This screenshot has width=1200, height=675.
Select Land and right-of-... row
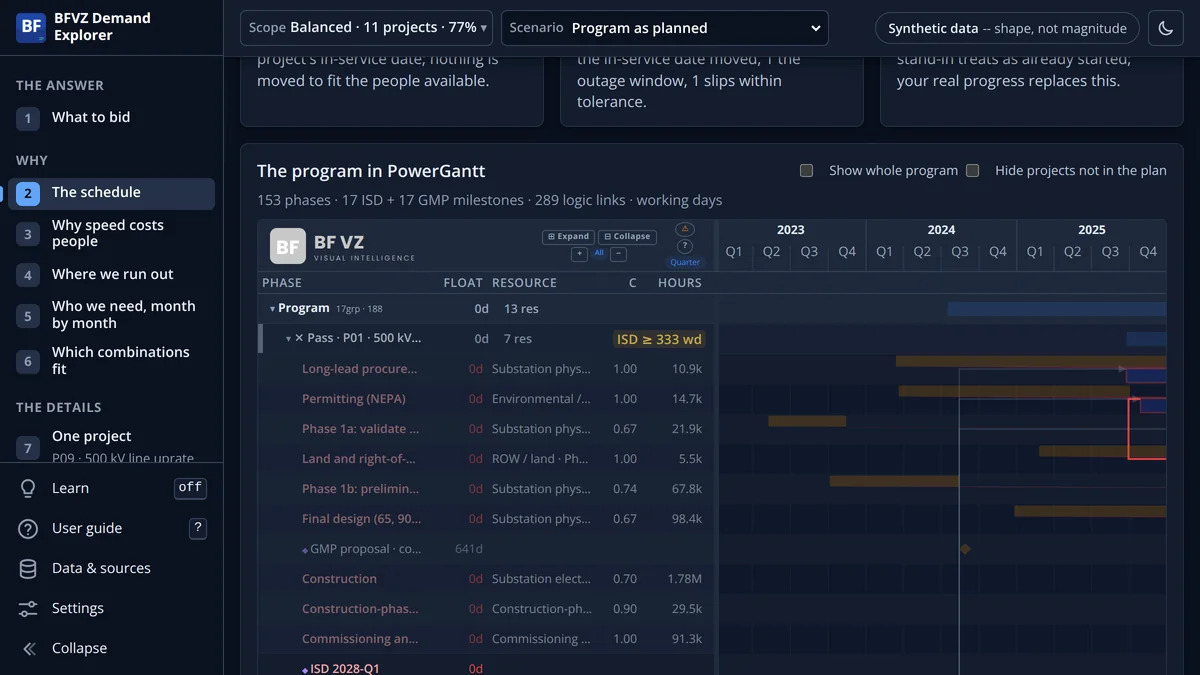point(487,459)
